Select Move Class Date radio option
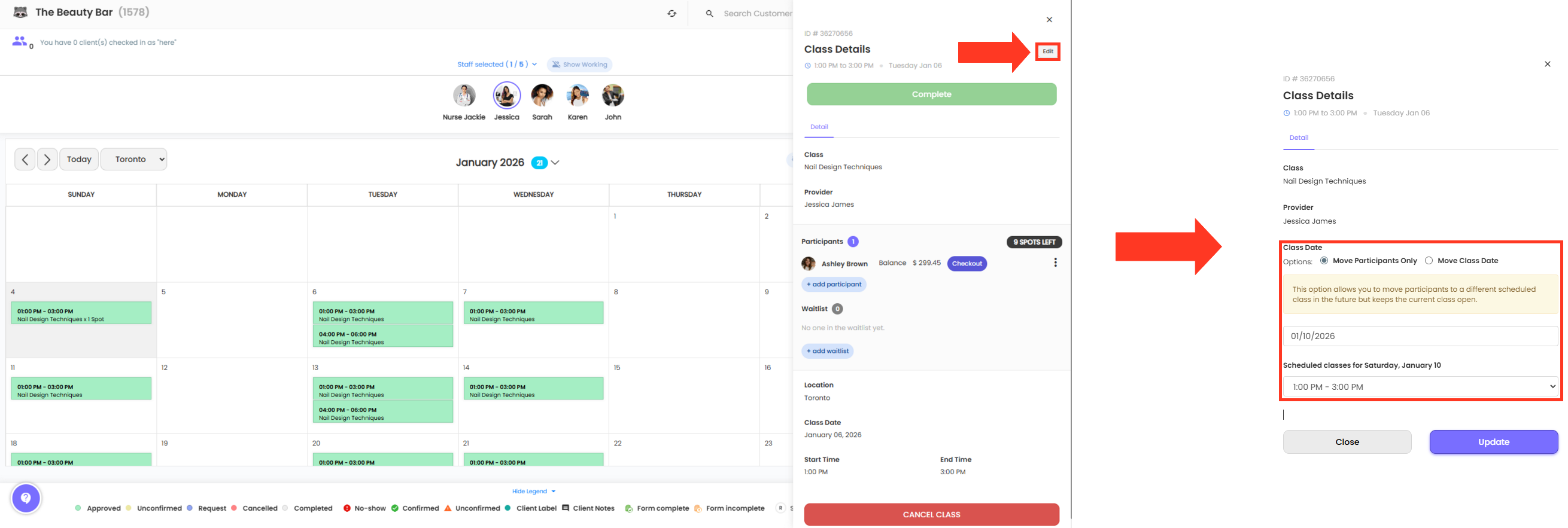 pyautogui.click(x=1429, y=260)
